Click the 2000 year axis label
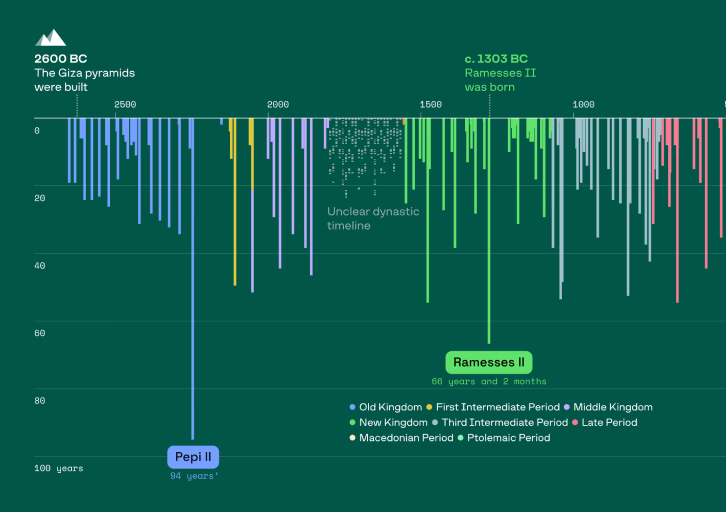This screenshot has width=726, height=512. (x=278, y=105)
